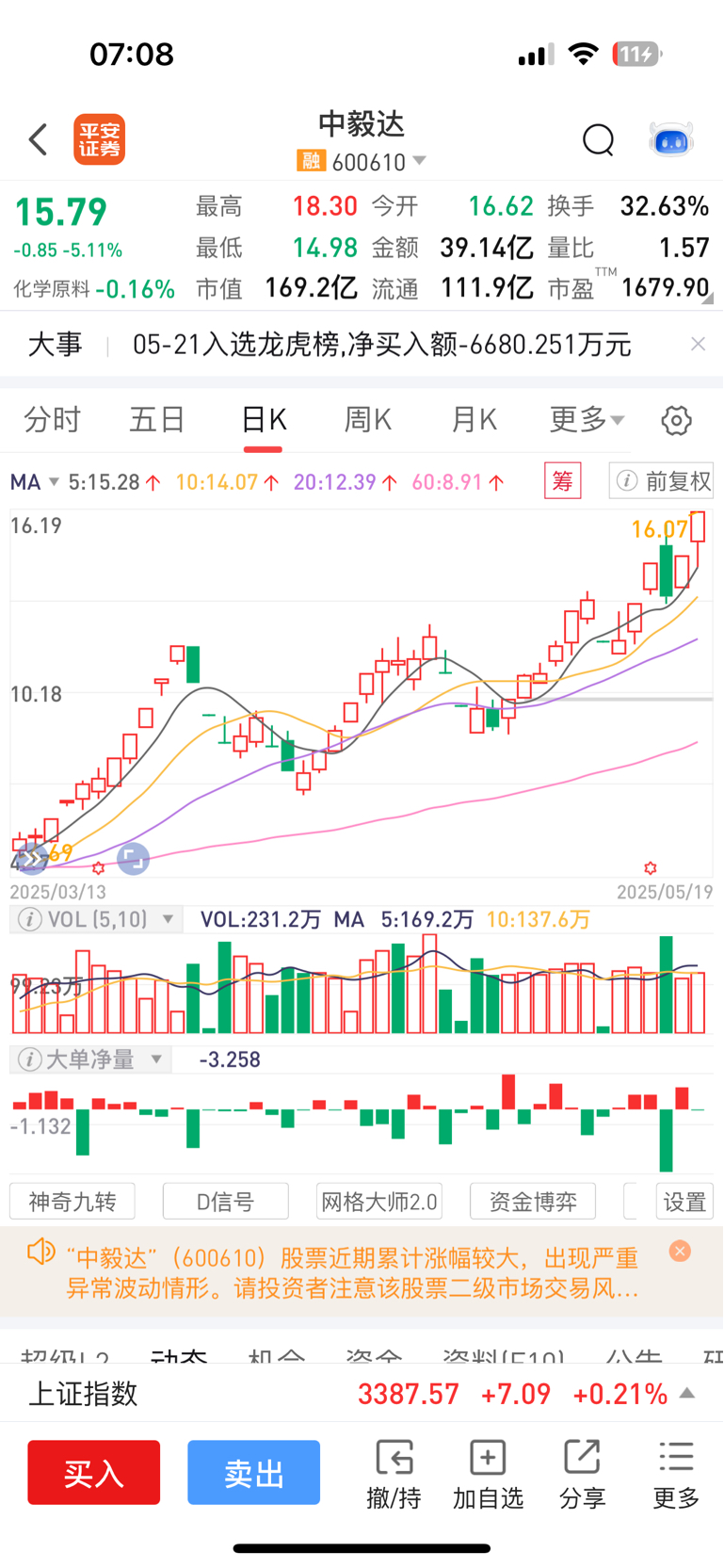Image resolution: width=724 pixels, height=1568 pixels.
Task: Open the 化学原料 sector -0.16% link
Action: [x=94, y=288]
